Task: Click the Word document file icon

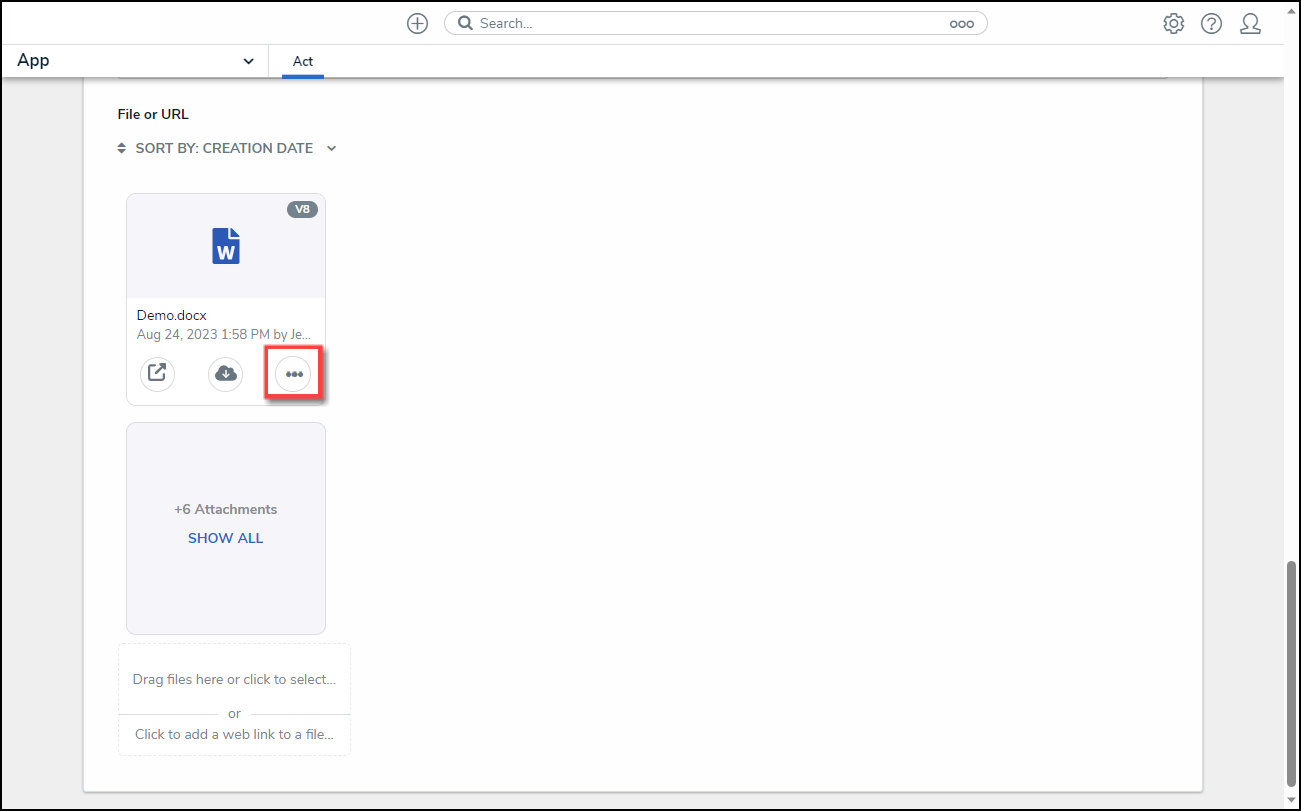Action: coord(226,246)
